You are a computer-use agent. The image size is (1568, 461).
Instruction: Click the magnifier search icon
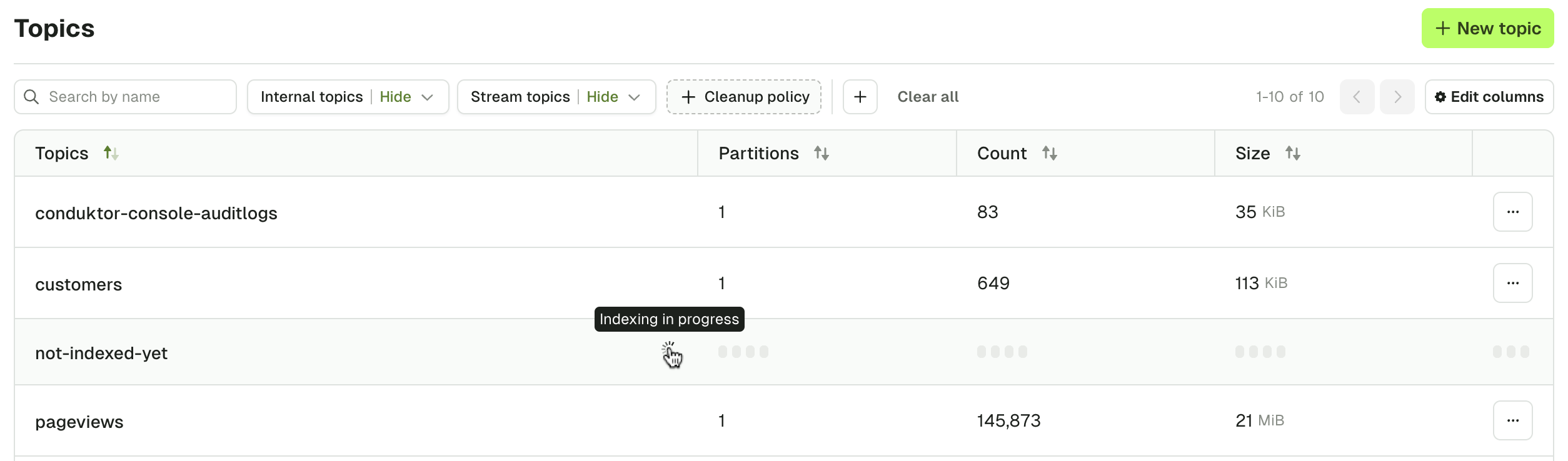pos(31,97)
